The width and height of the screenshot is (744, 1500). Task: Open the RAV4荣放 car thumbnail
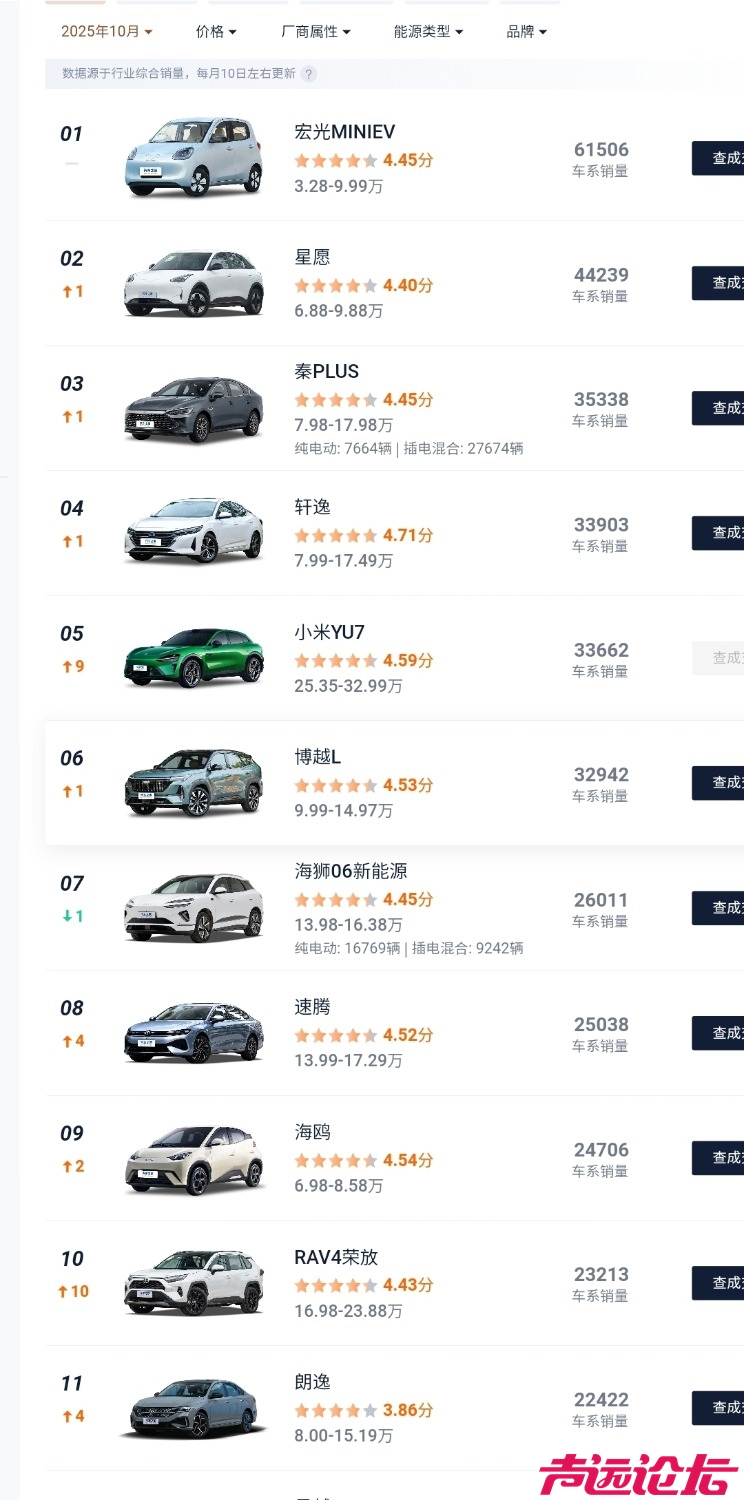click(x=194, y=1283)
